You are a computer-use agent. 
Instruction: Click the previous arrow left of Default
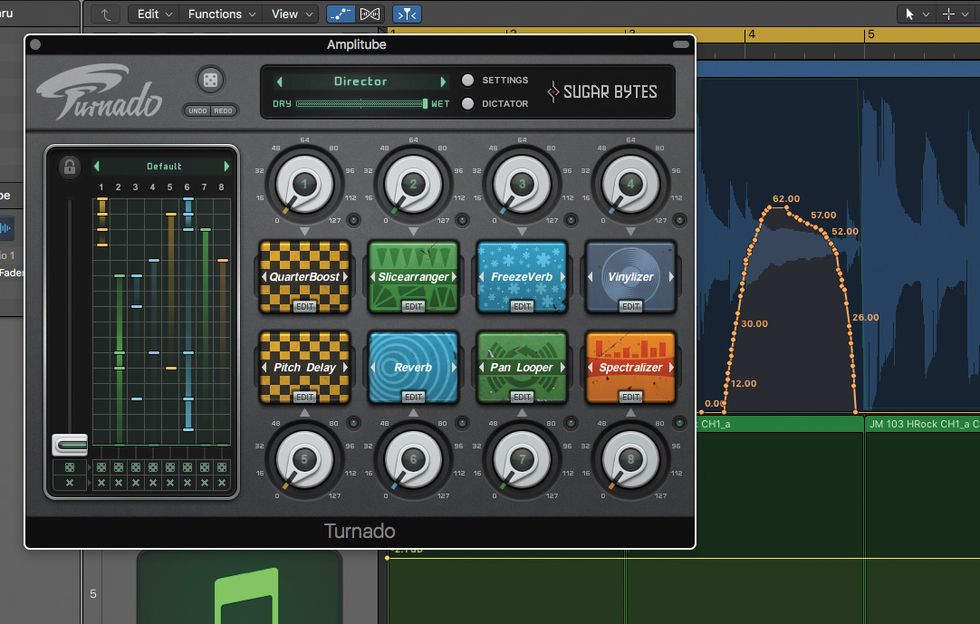click(96, 166)
